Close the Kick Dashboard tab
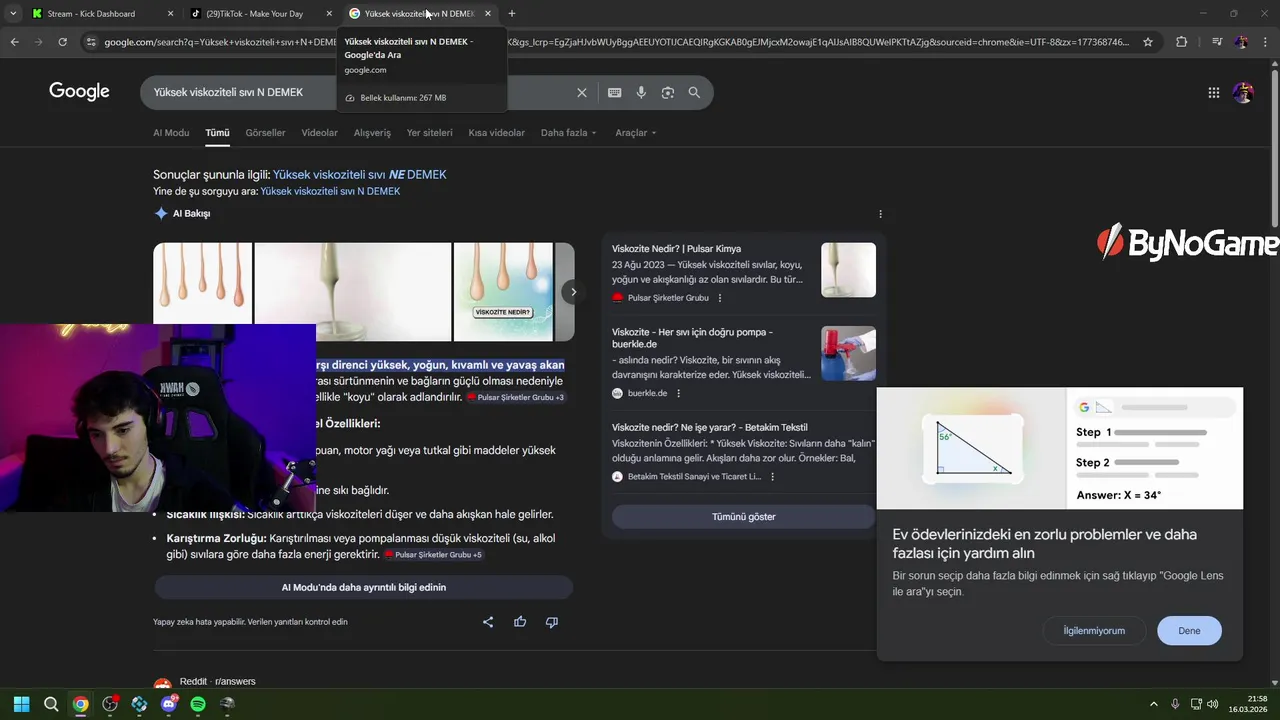 point(170,14)
